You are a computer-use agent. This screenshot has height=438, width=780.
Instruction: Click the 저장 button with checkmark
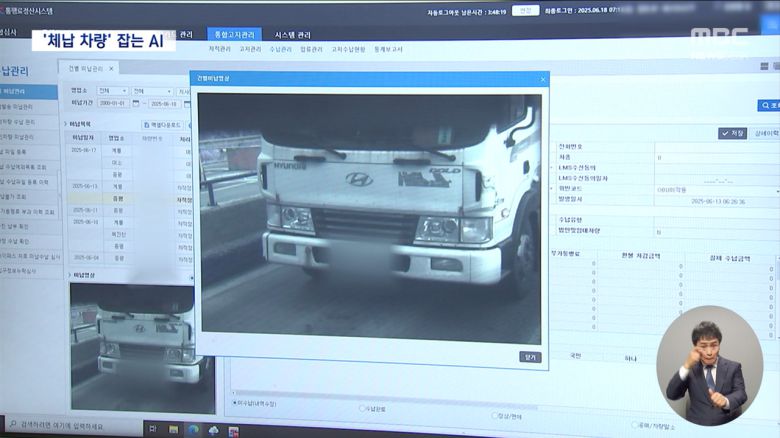pos(732,133)
